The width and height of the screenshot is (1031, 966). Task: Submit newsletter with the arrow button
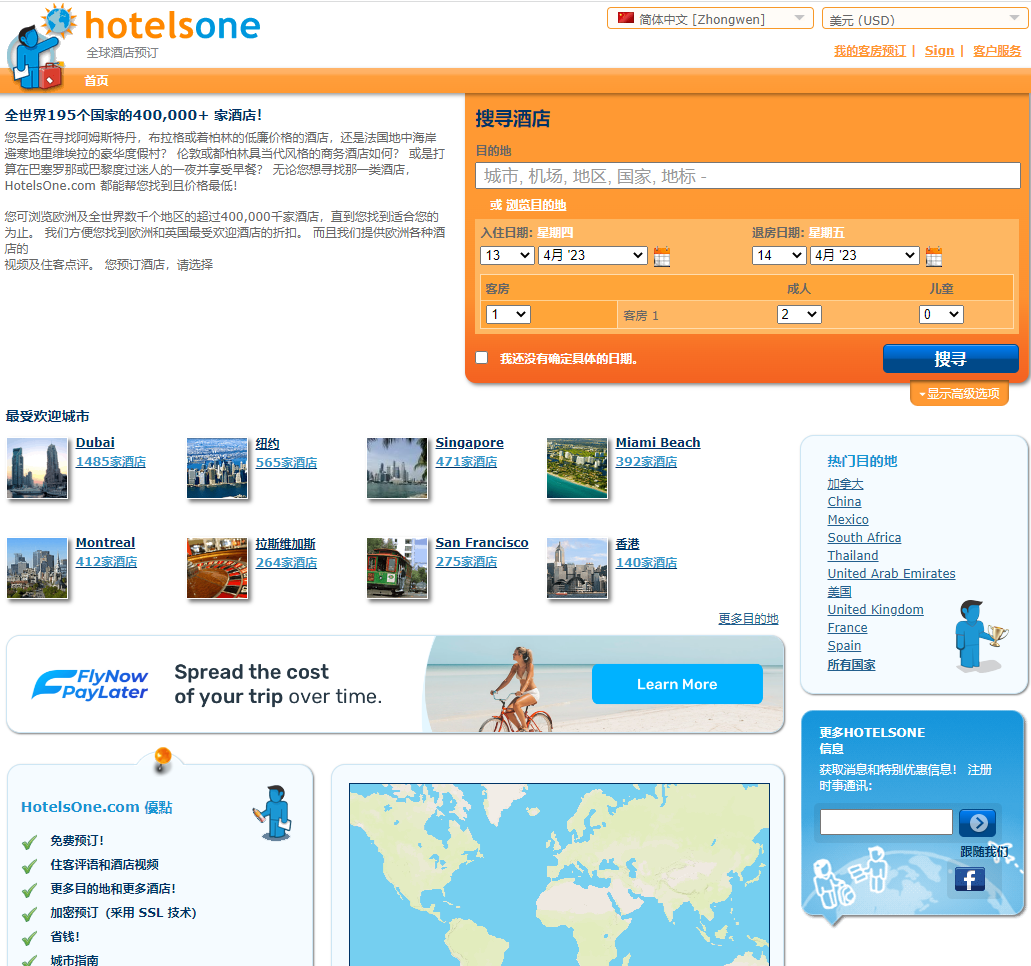pyautogui.click(x=977, y=822)
